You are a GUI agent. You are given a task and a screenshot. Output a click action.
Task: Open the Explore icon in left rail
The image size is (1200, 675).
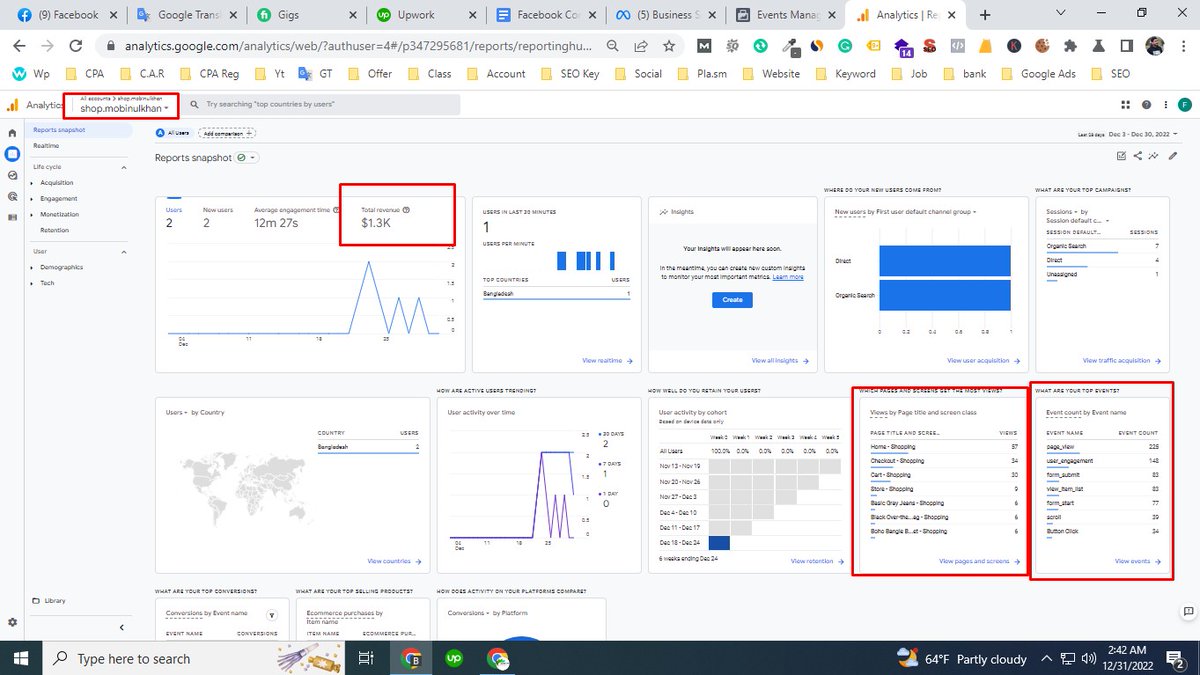12,175
